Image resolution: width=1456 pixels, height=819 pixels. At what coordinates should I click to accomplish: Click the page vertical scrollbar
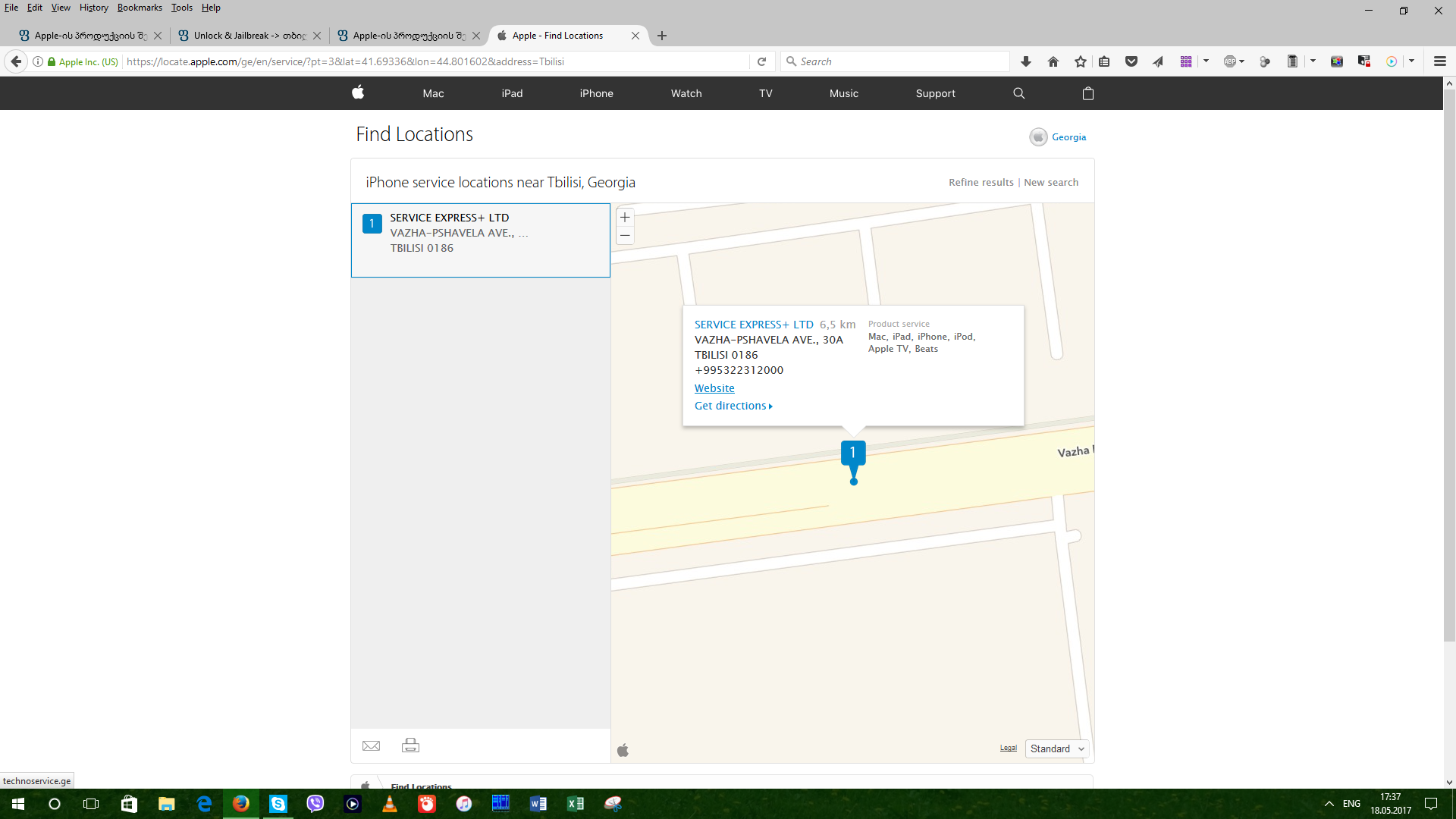[1449, 364]
